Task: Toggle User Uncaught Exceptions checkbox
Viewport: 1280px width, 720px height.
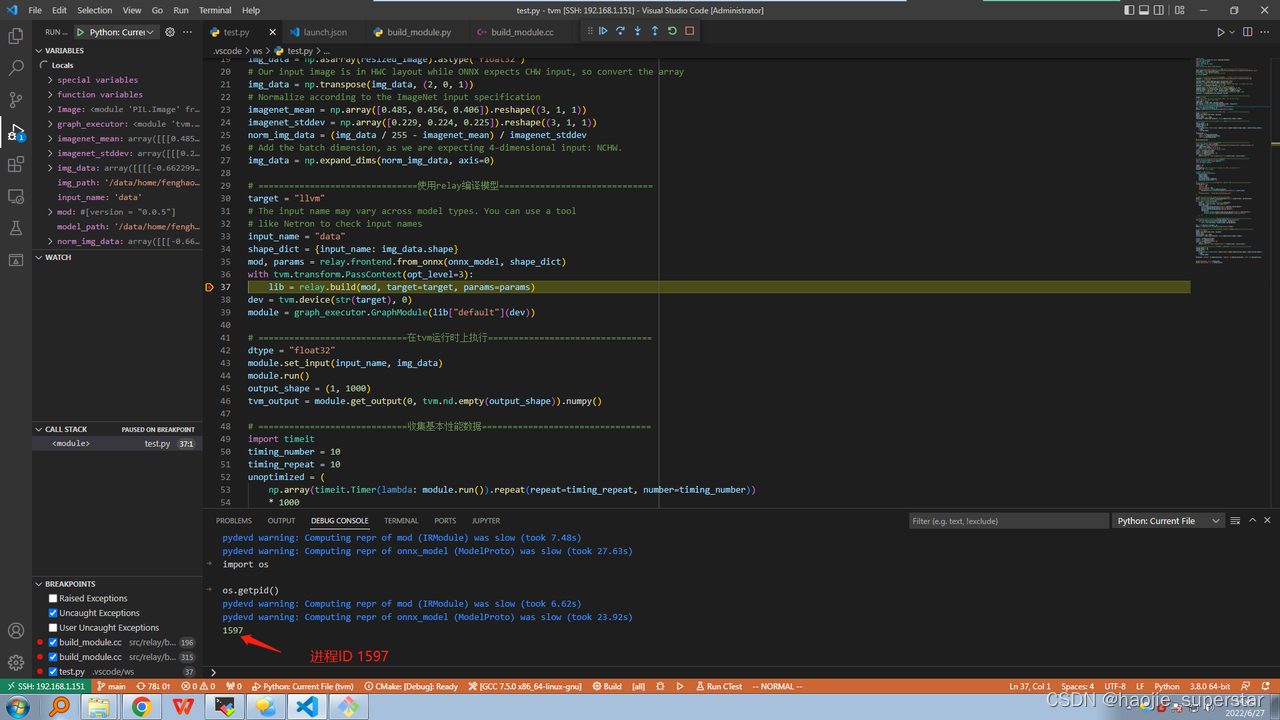Action: (53, 628)
